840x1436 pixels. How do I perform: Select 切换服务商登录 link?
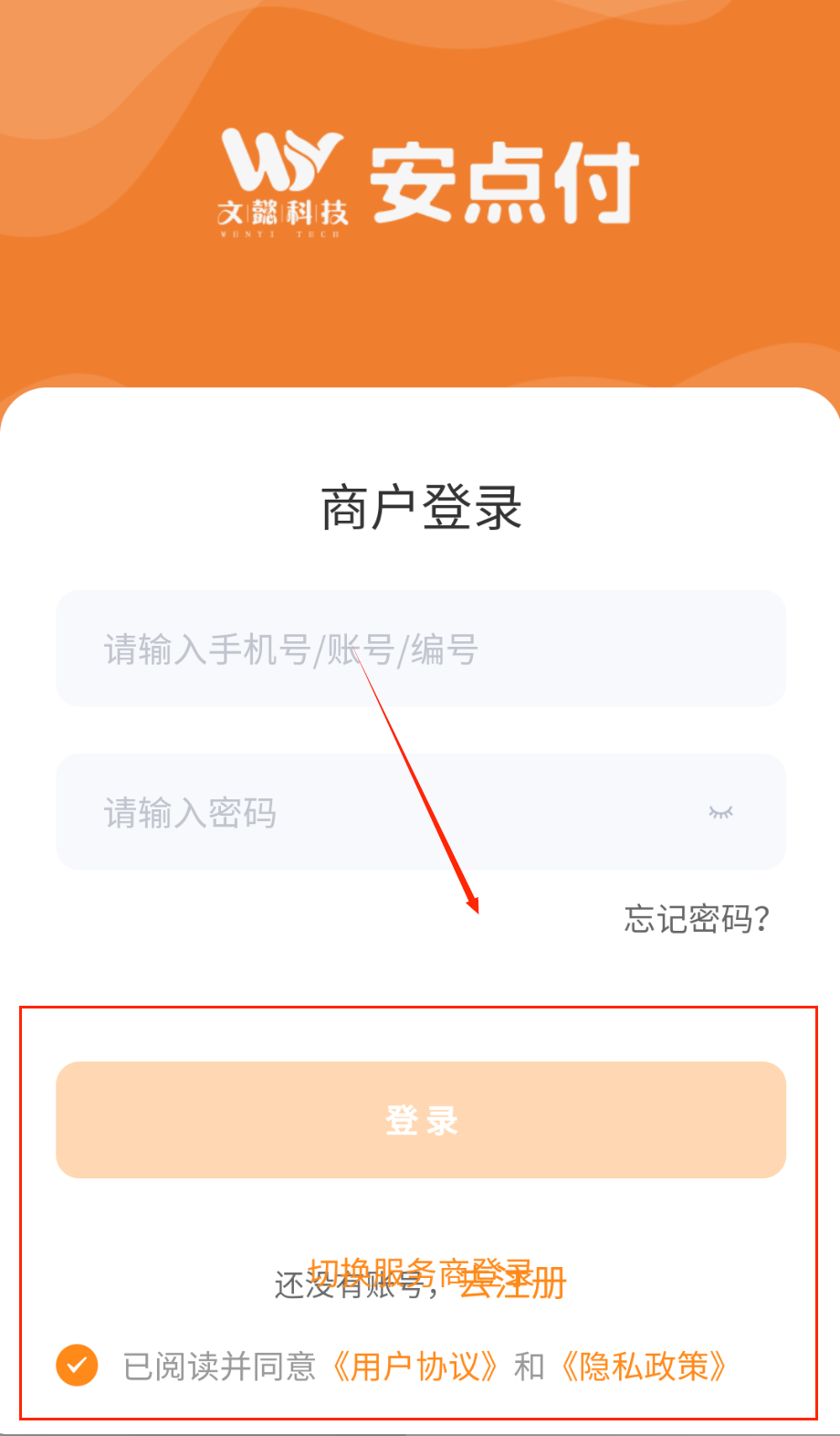421,1272
